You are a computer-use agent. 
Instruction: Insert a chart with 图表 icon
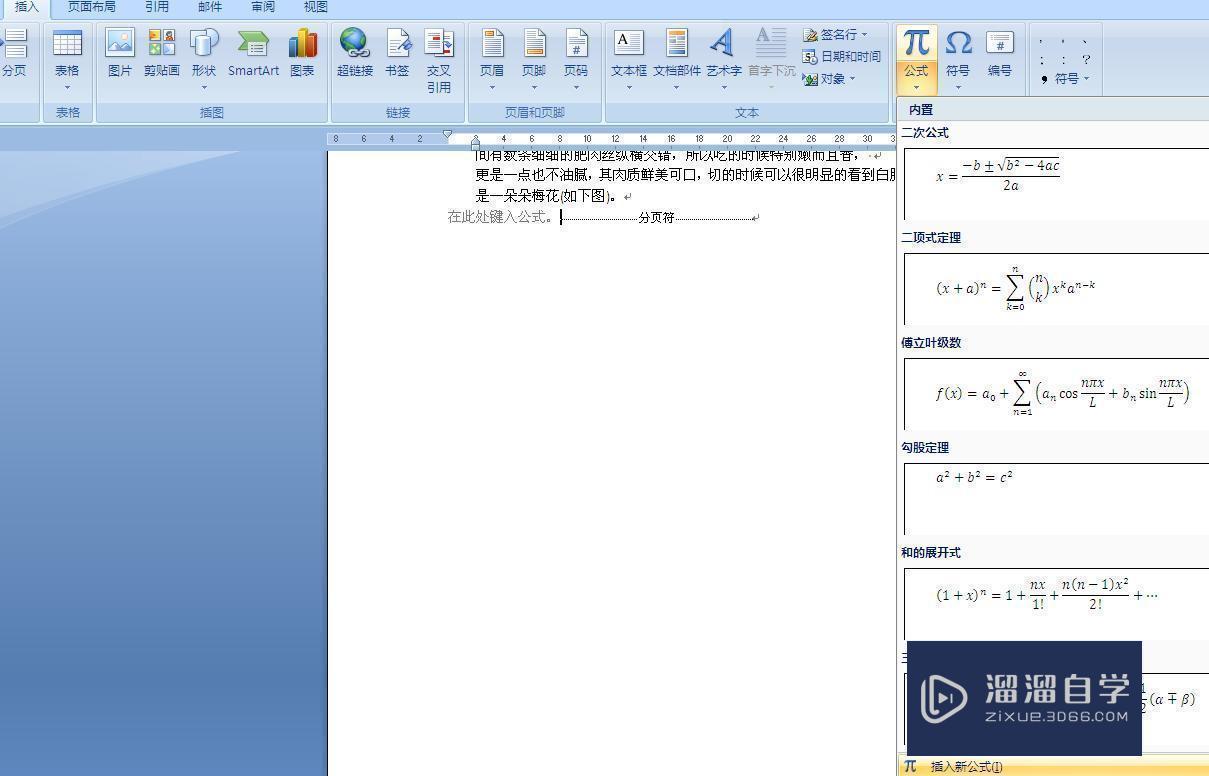pyautogui.click(x=302, y=52)
